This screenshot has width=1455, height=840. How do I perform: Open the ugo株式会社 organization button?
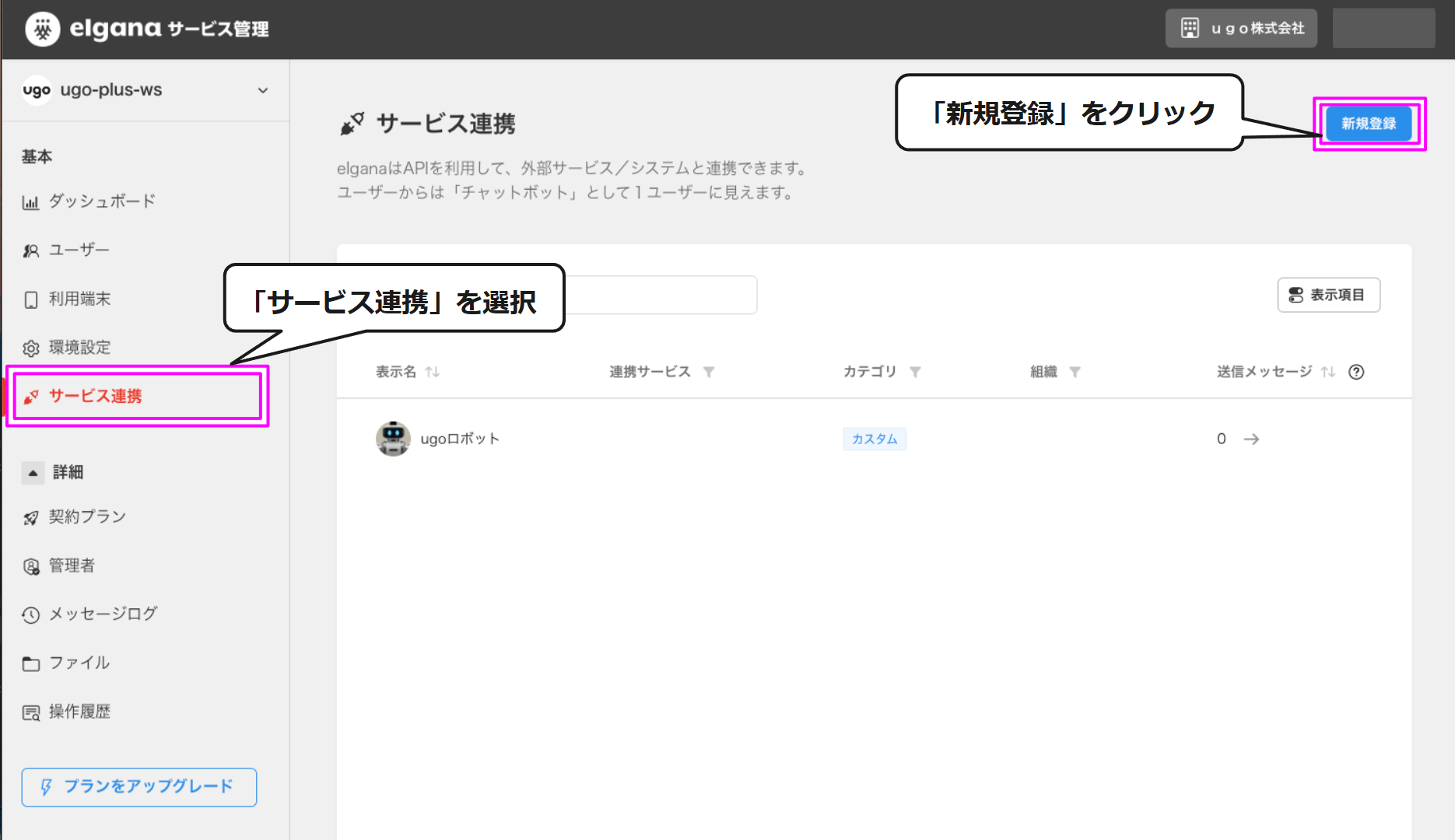pos(1241,28)
